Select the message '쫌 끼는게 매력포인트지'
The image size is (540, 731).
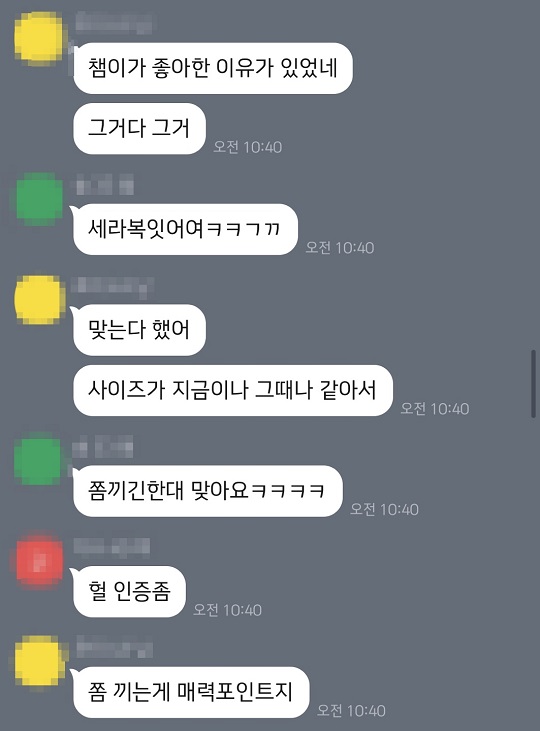[191, 692]
